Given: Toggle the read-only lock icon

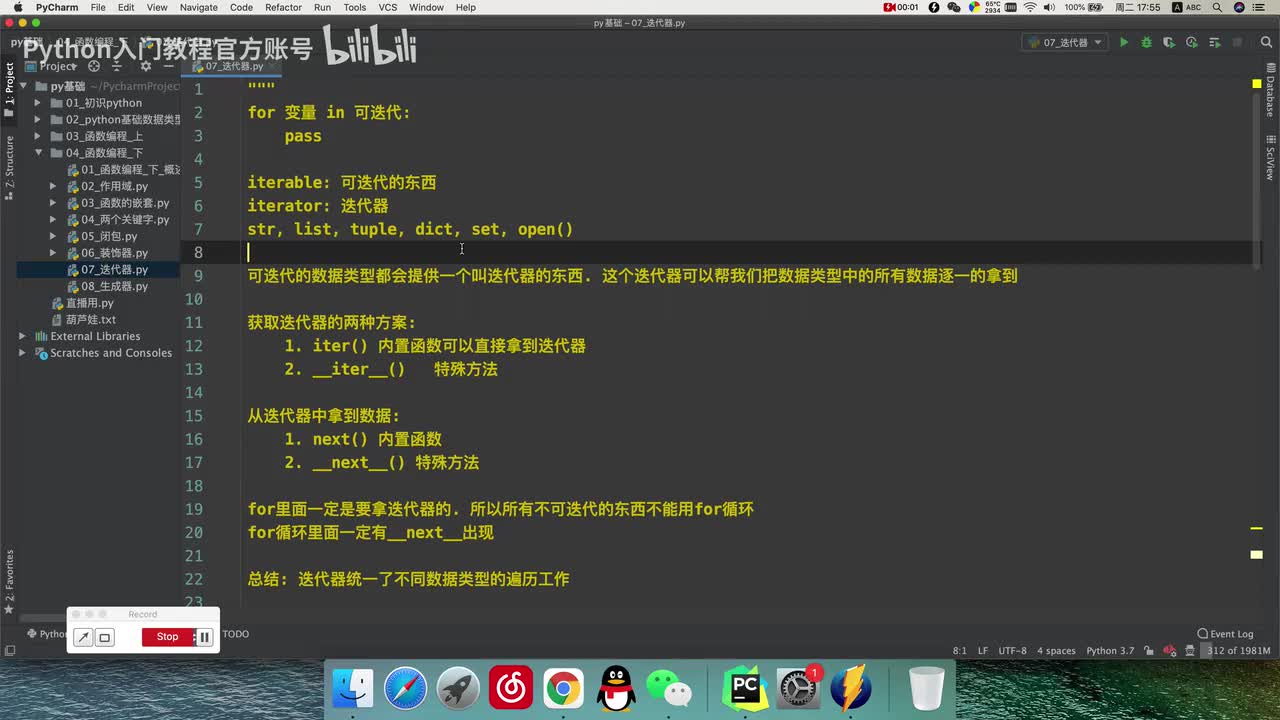Looking at the screenshot, I should pos(1151,651).
